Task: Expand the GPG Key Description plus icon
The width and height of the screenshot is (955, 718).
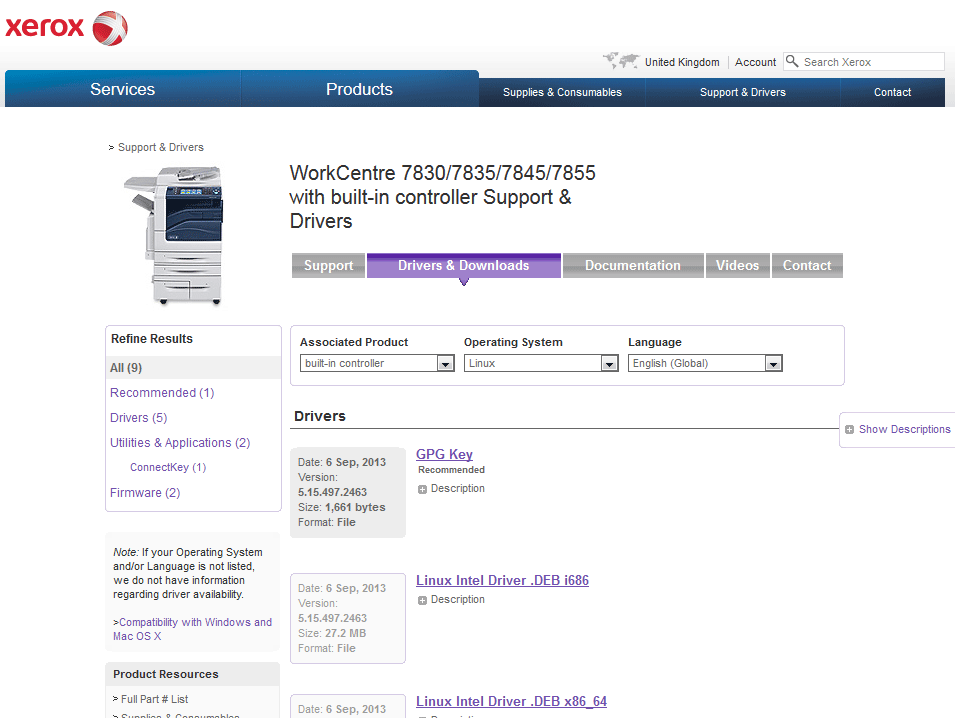Action: click(422, 489)
